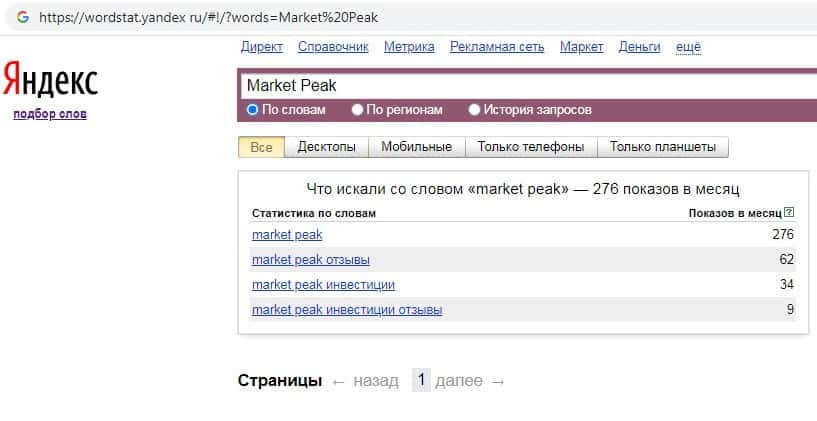Viewport: 817px width, 421px height.
Task: Click the Яндекс logo
Action: coord(50,80)
